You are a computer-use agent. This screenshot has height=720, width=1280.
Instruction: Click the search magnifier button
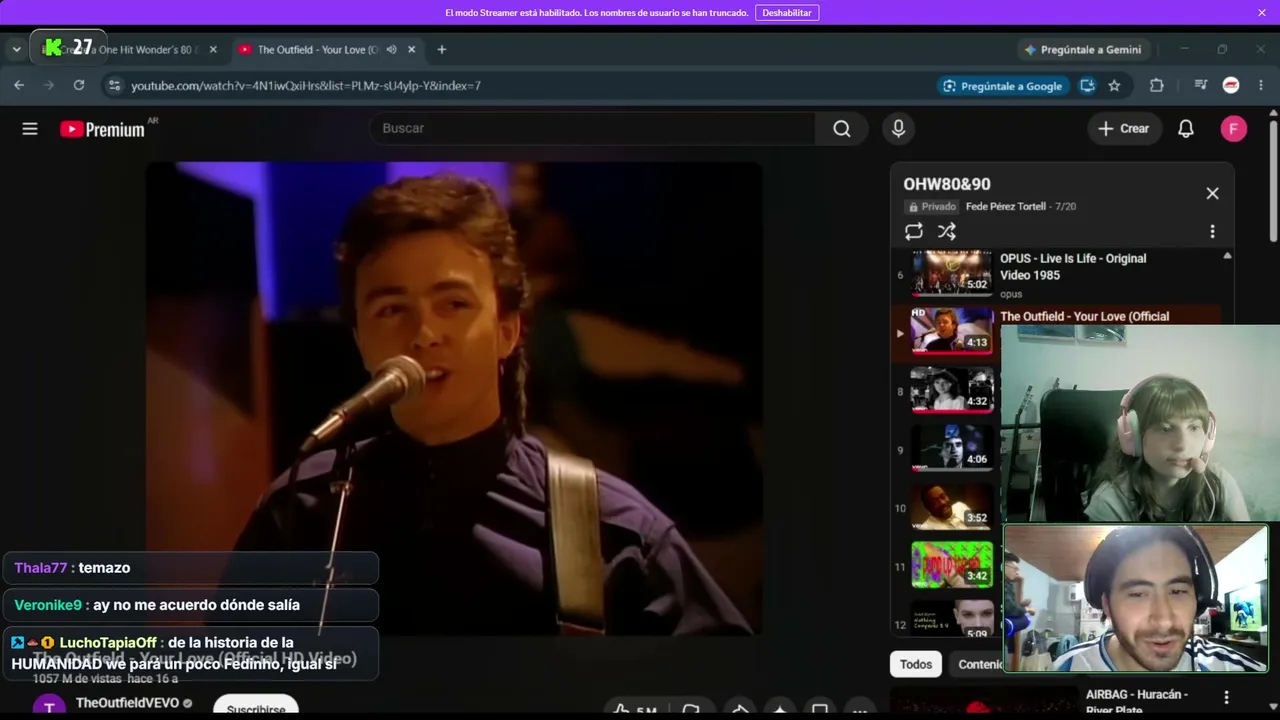click(x=842, y=128)
